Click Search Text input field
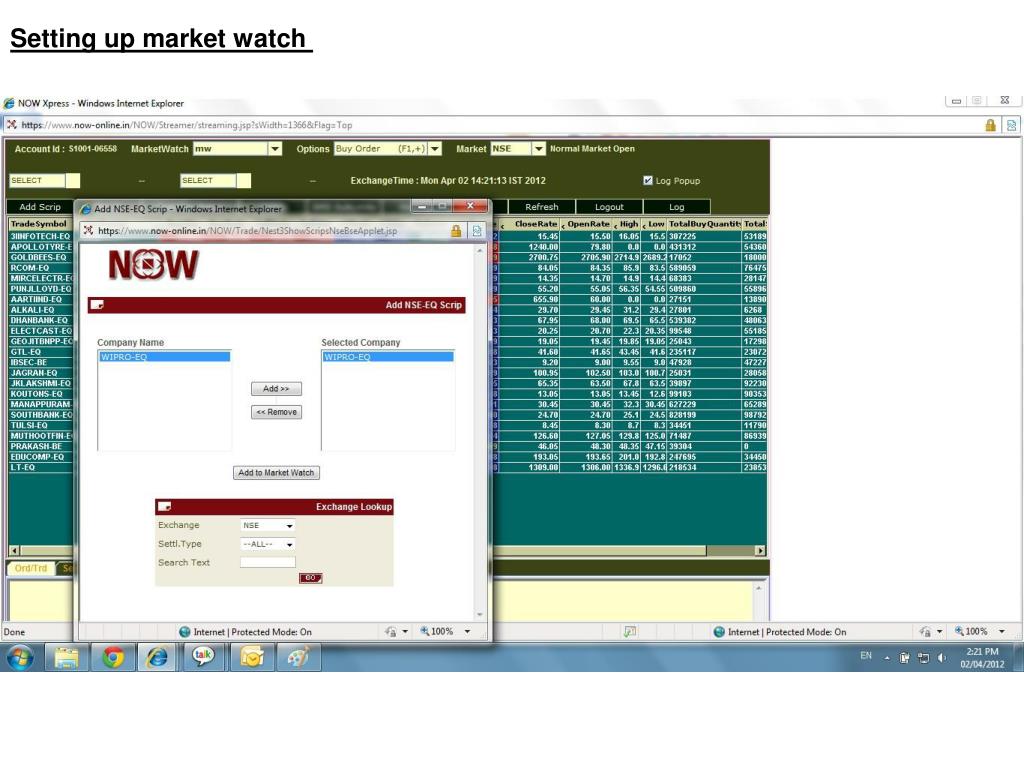Screen dimensions: 1024x768 pos(268,562)
